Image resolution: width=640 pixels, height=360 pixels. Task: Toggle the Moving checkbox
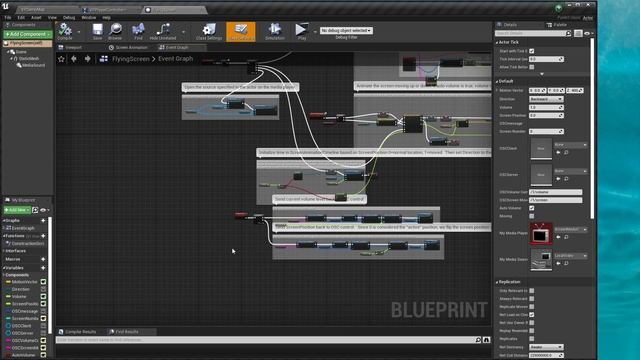tap(531, 216)
